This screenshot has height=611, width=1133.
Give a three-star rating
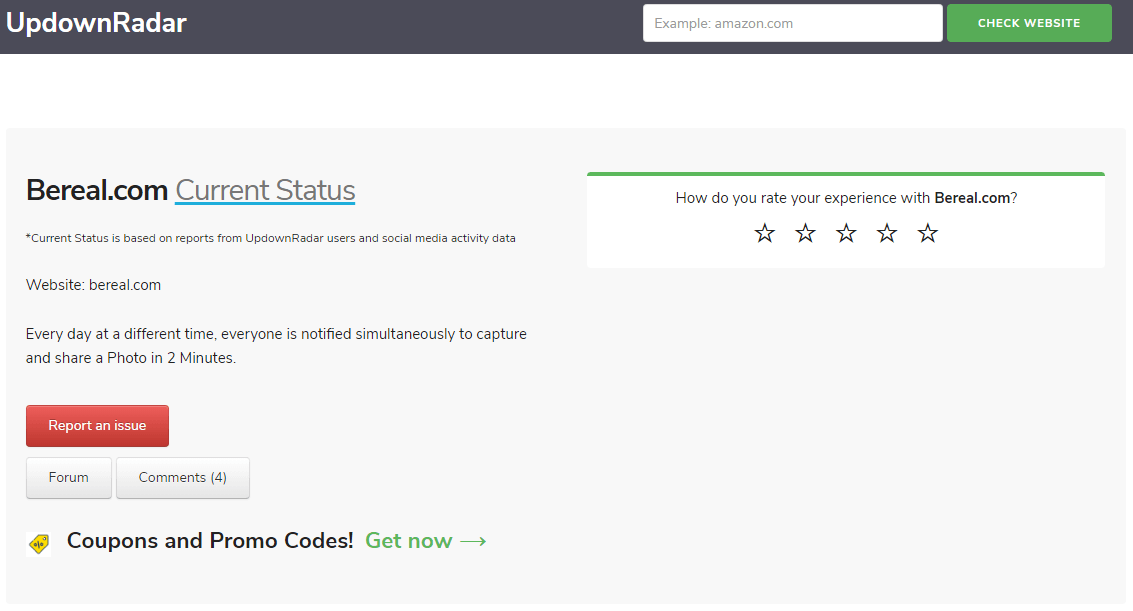(846, 233)
